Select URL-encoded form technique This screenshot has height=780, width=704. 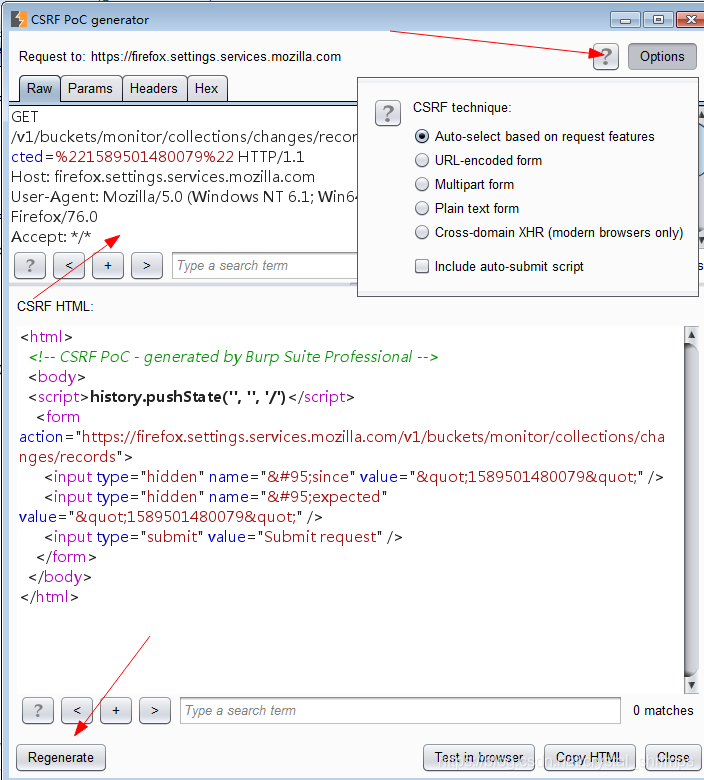(x=479, y=160)
